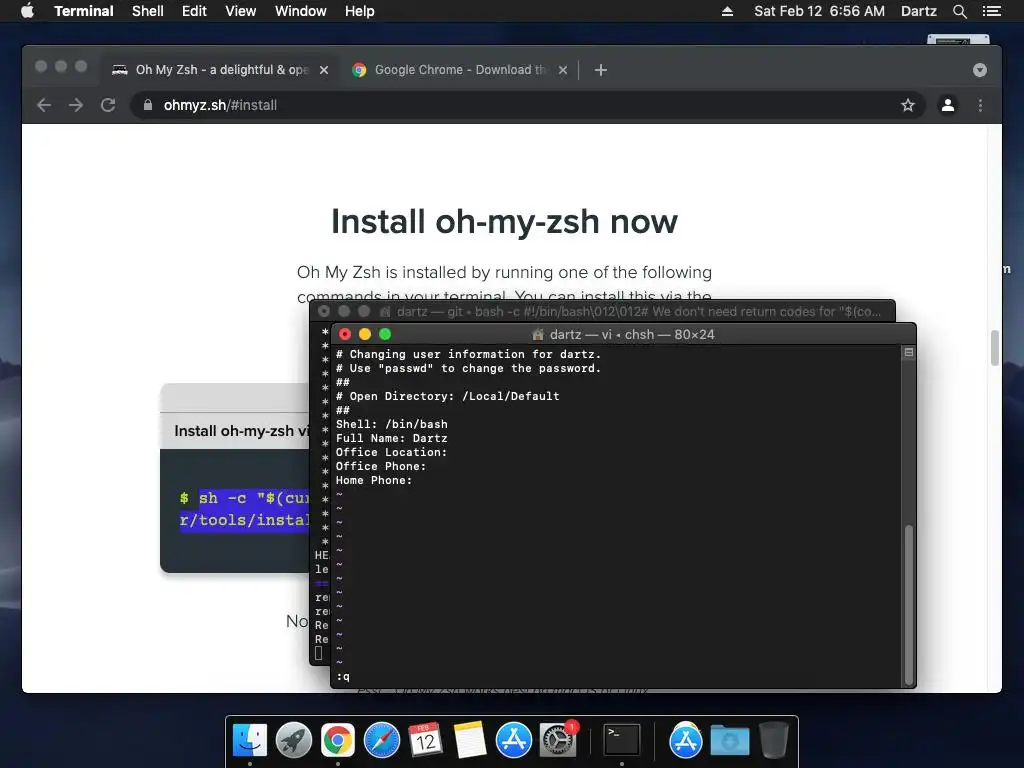Switch to the Google Chrome Download tab
The image size is (1024, 768).
[460, 70]
